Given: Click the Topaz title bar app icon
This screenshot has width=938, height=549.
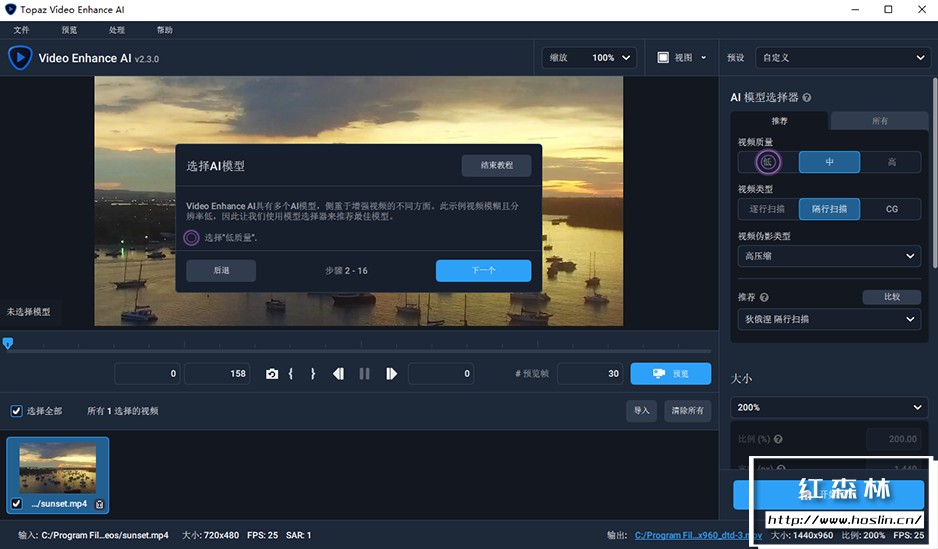Looking at the screenshot, I should 10,10.
